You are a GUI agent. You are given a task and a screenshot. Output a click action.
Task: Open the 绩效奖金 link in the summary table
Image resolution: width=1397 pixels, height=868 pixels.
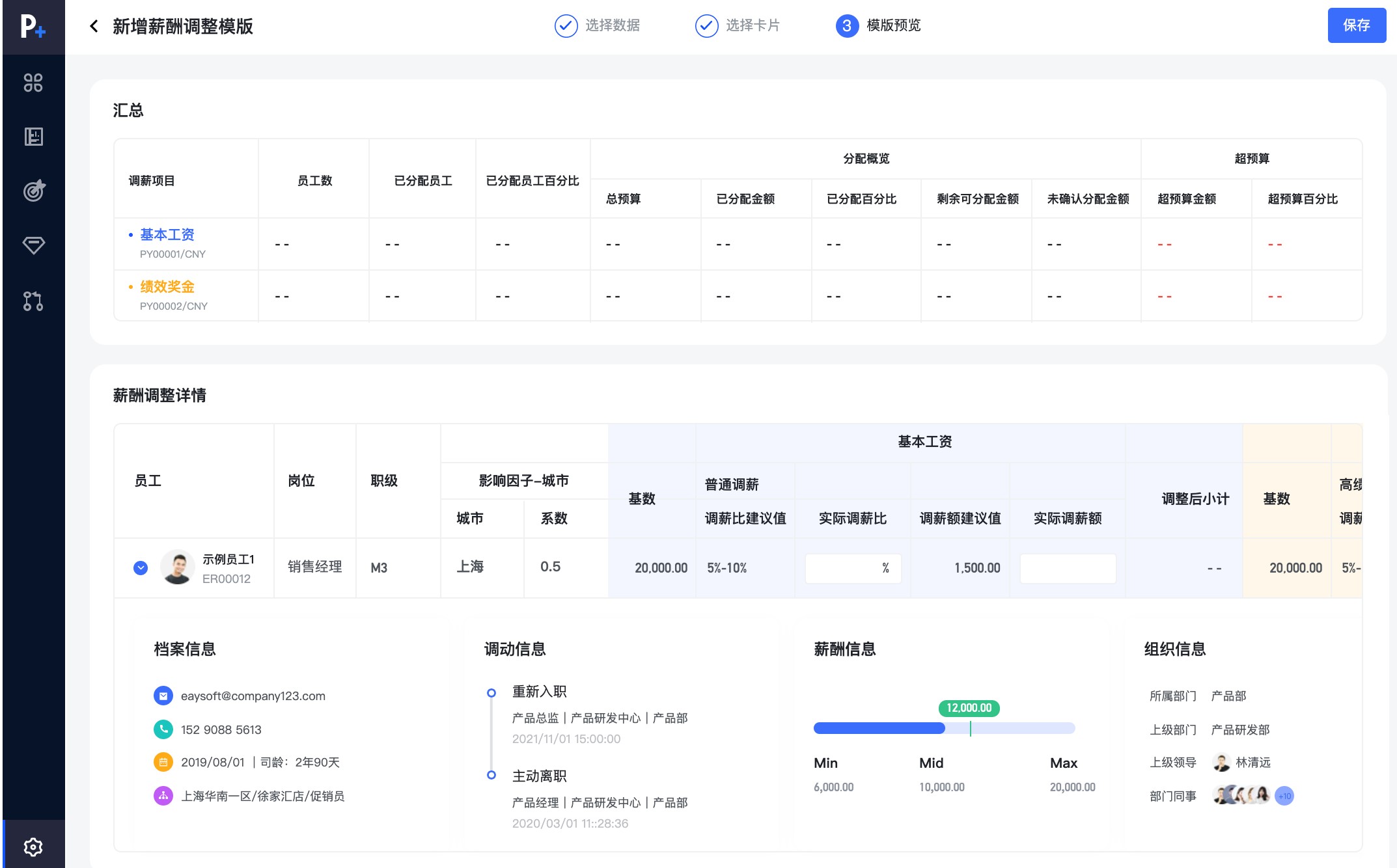click(x=167, y=286)
